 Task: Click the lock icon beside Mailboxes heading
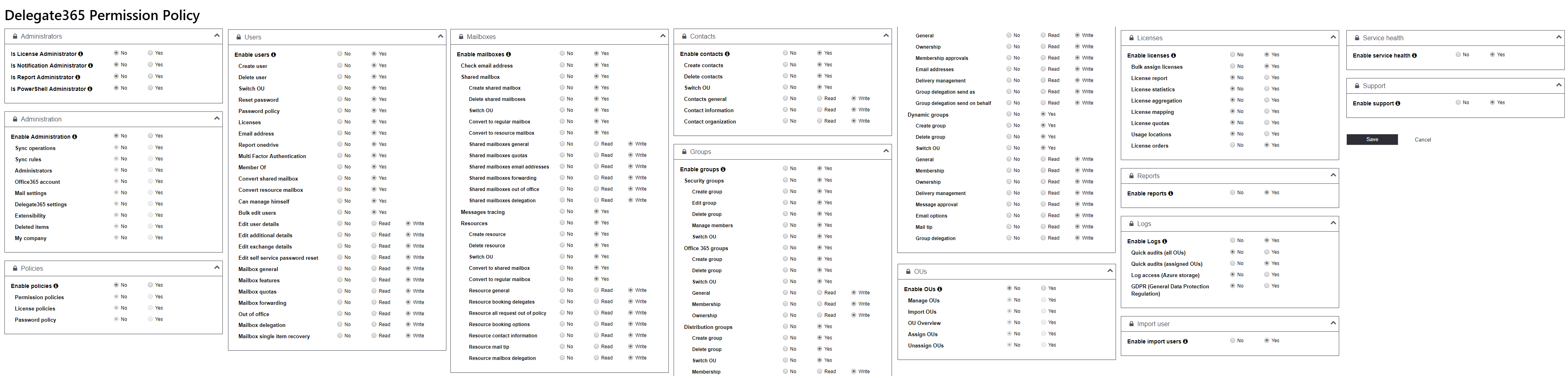(461, 37)
